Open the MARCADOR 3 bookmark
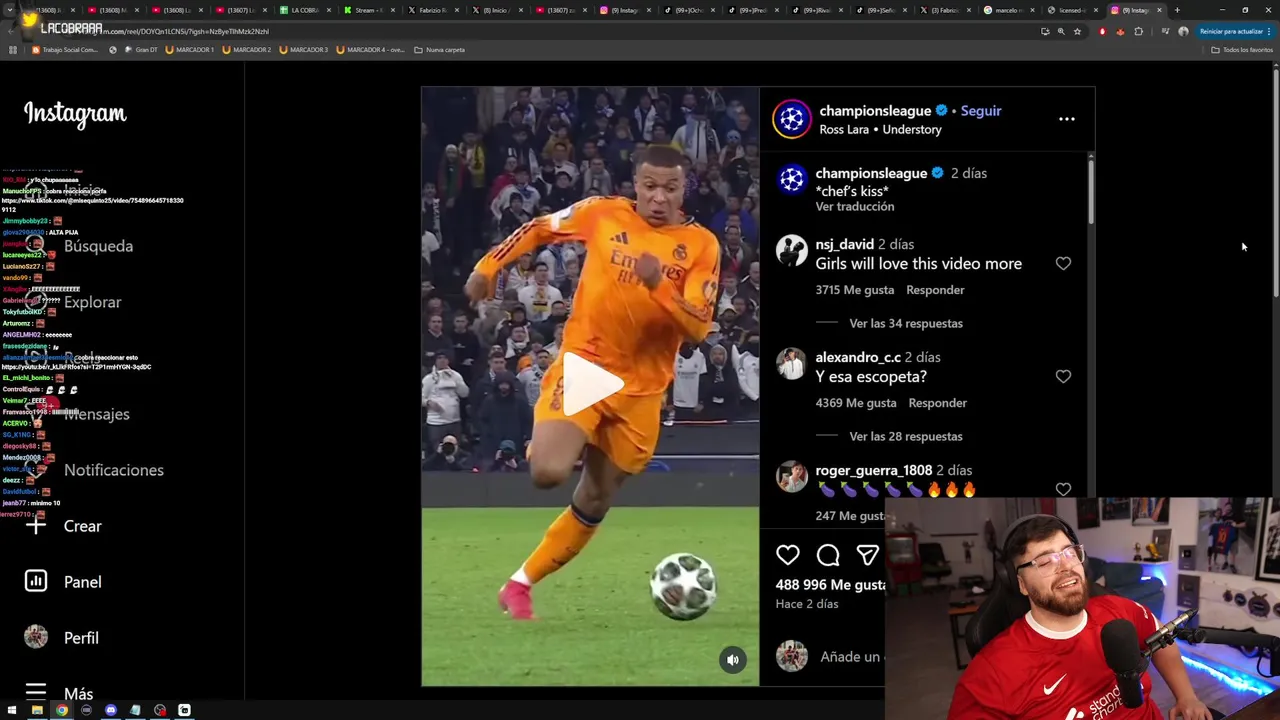The height and width of the screenshot is (720, 1280). coord(304,50)
